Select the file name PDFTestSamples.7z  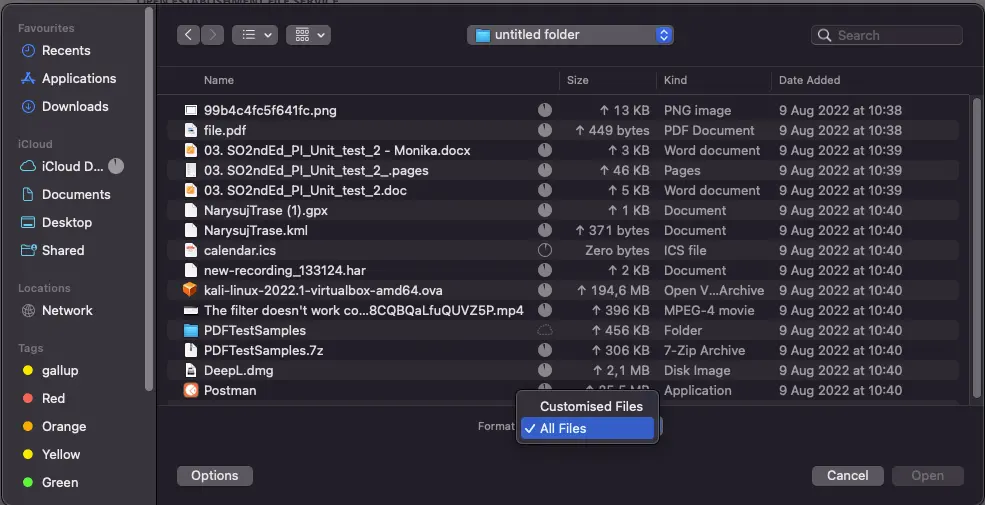pos(263,350)
